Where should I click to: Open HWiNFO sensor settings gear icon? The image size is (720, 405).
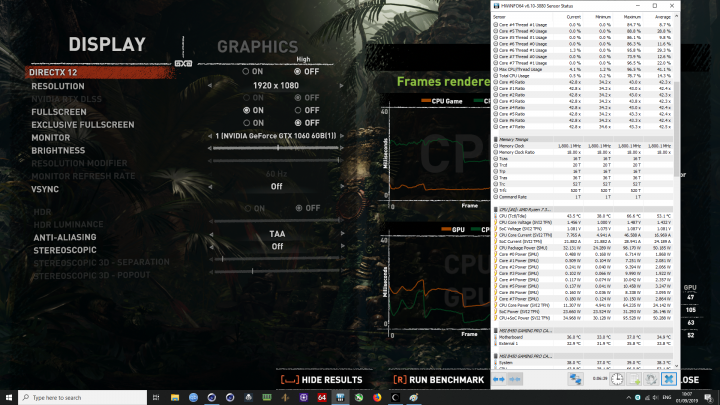click(651, 379)
